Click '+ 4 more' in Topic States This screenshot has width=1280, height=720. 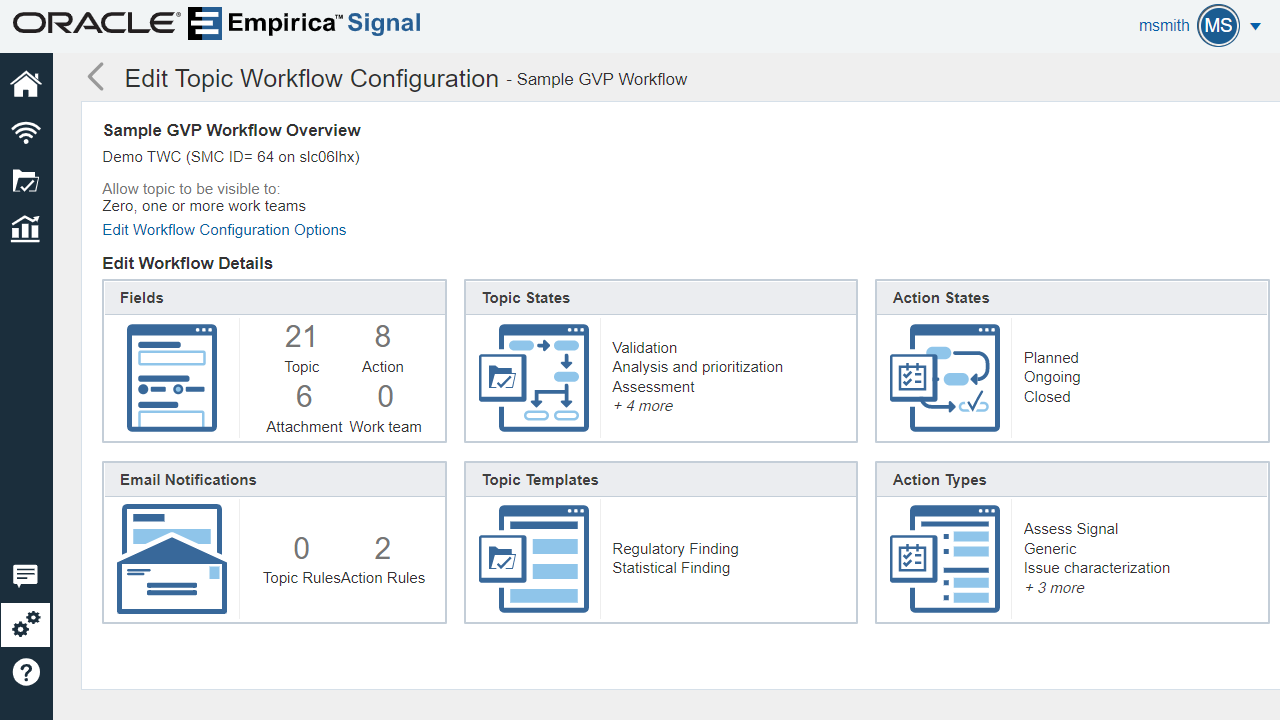click(643, 406)
